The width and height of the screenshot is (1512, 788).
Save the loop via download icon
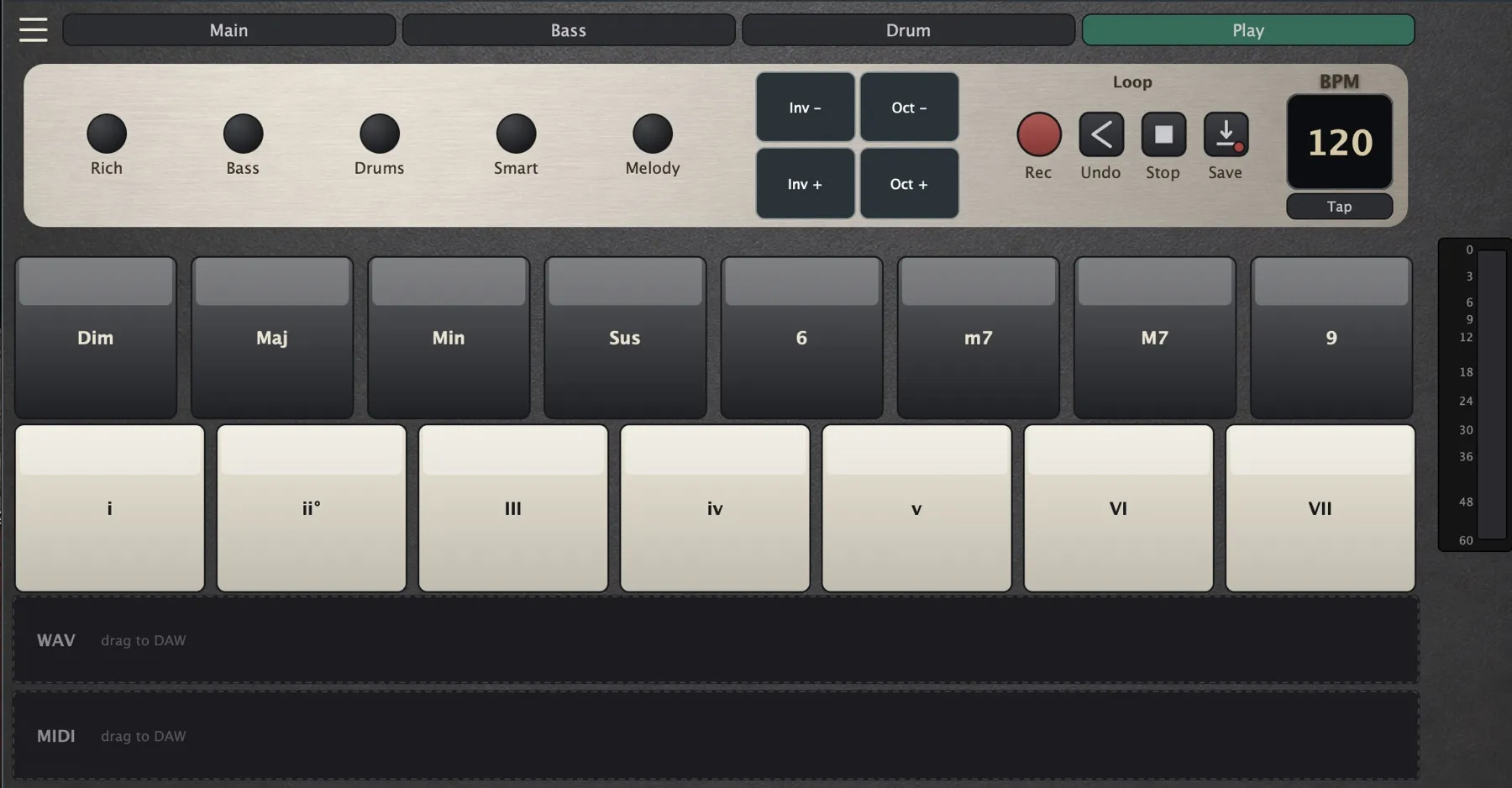[1226, 134]
